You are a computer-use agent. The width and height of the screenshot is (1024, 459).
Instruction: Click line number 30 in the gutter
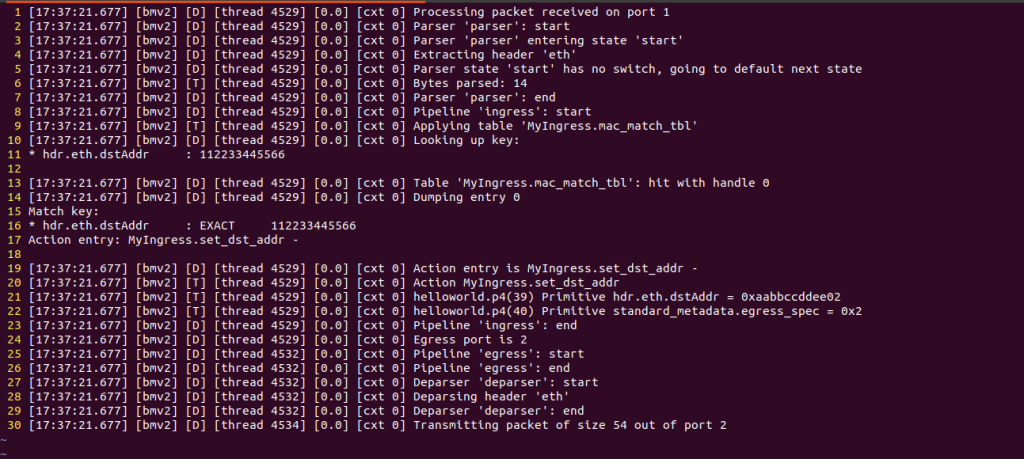pyautogui.click(x=14, y=426)
